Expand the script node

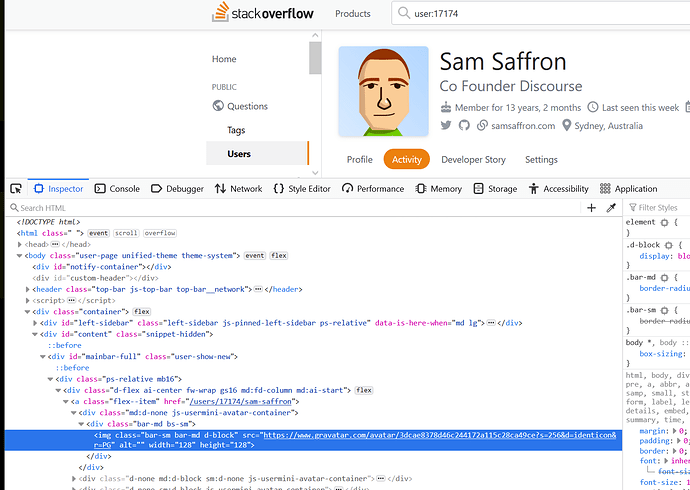pyautogui.click(x=28, y=301)
